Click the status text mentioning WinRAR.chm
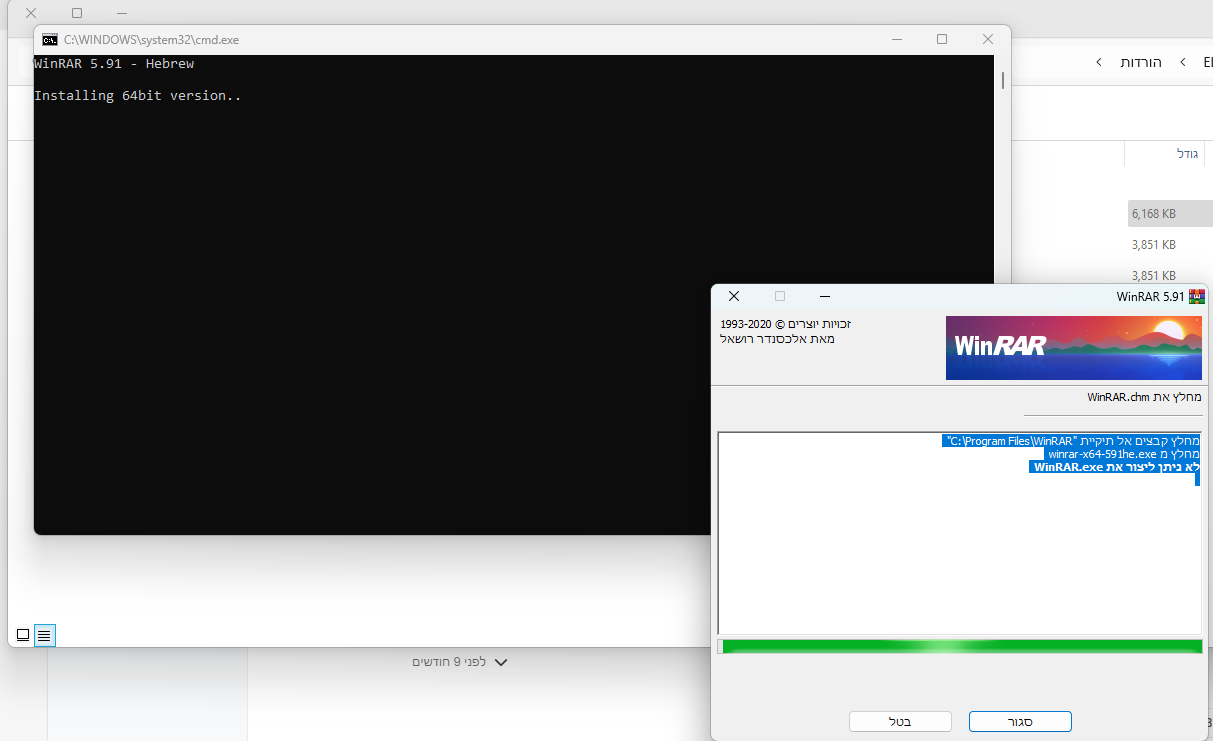 1144,397
